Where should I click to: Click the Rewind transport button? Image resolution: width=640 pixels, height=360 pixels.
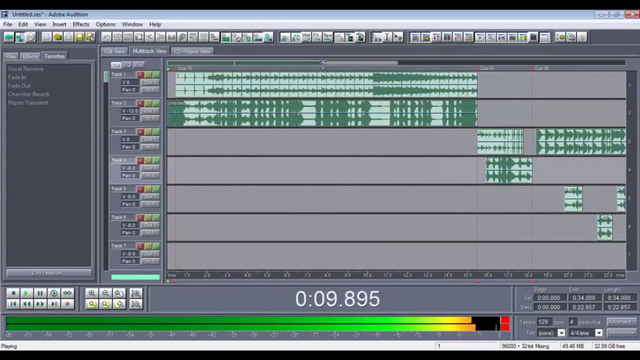[x=27, y=304]
